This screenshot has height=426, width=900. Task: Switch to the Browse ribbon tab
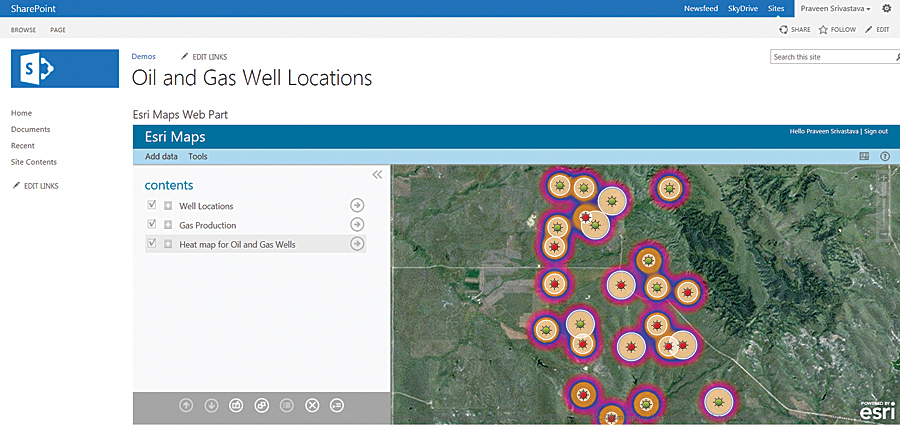click(x=24, y=30)
